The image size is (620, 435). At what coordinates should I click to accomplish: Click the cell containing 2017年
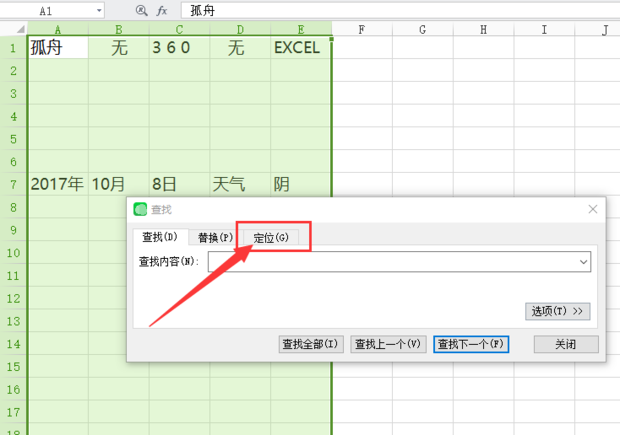click(x=57, y=184)
